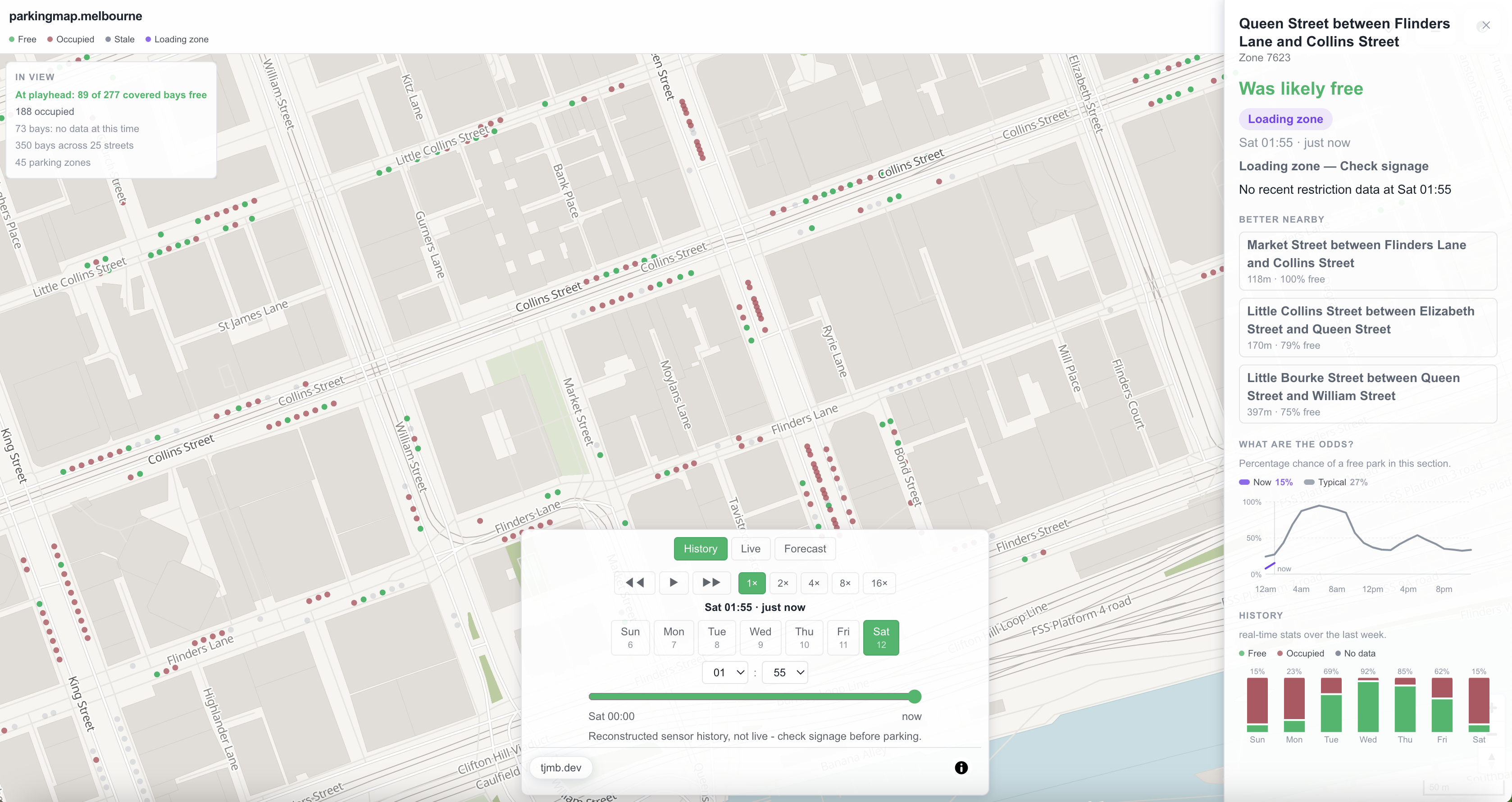Click the time slider handle at now
The image size is (1512, 802).
click(915, 696)
